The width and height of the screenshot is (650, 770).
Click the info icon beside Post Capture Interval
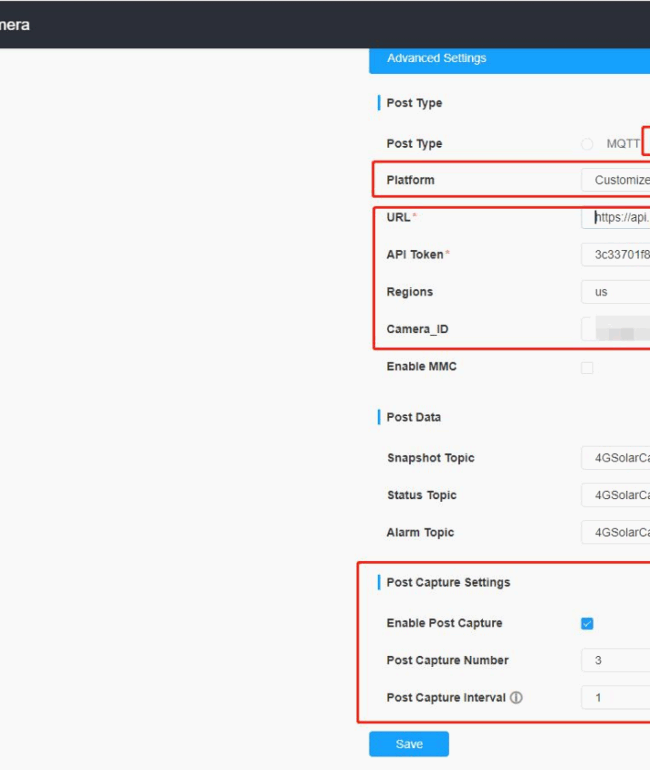click(x=516, y=698)
